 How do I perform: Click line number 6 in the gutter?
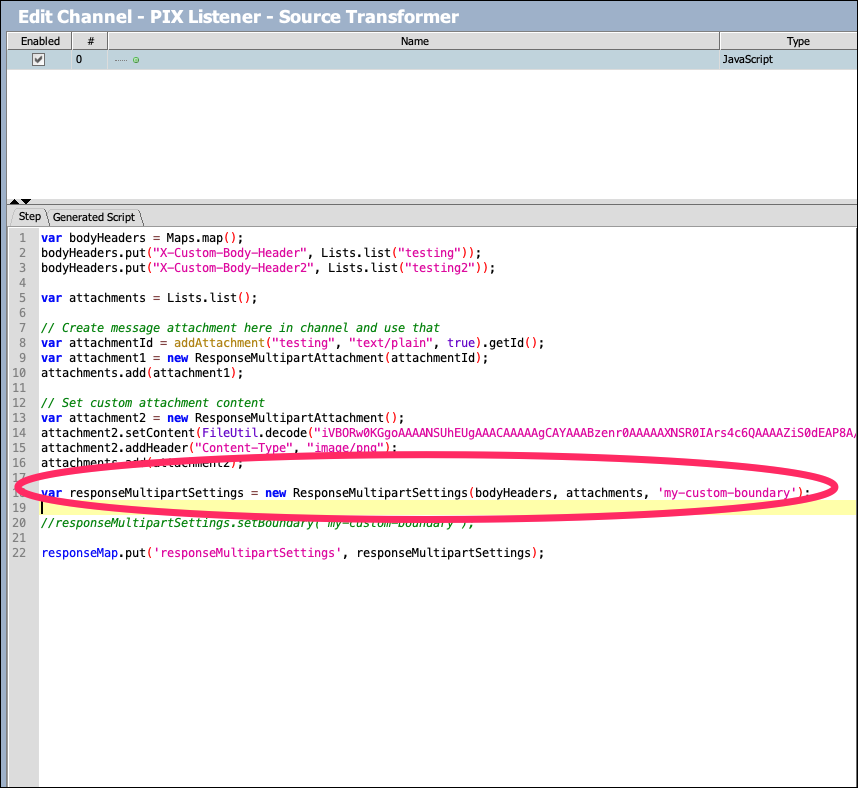coord(22,313)
